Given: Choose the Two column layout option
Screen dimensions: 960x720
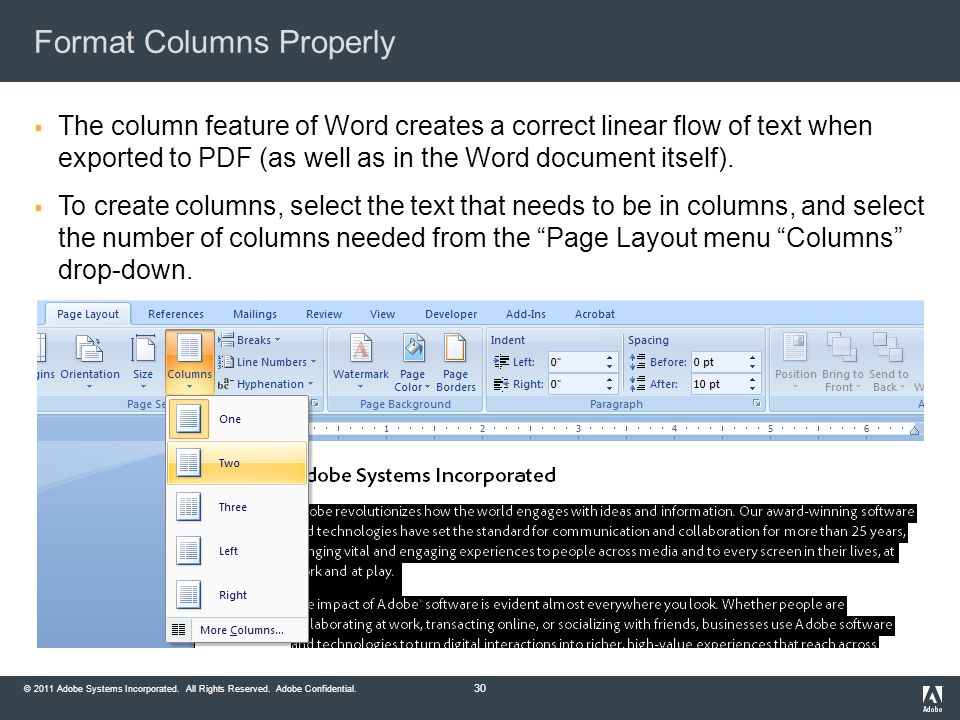Looking at the screenshot, I should coord(237,463).
